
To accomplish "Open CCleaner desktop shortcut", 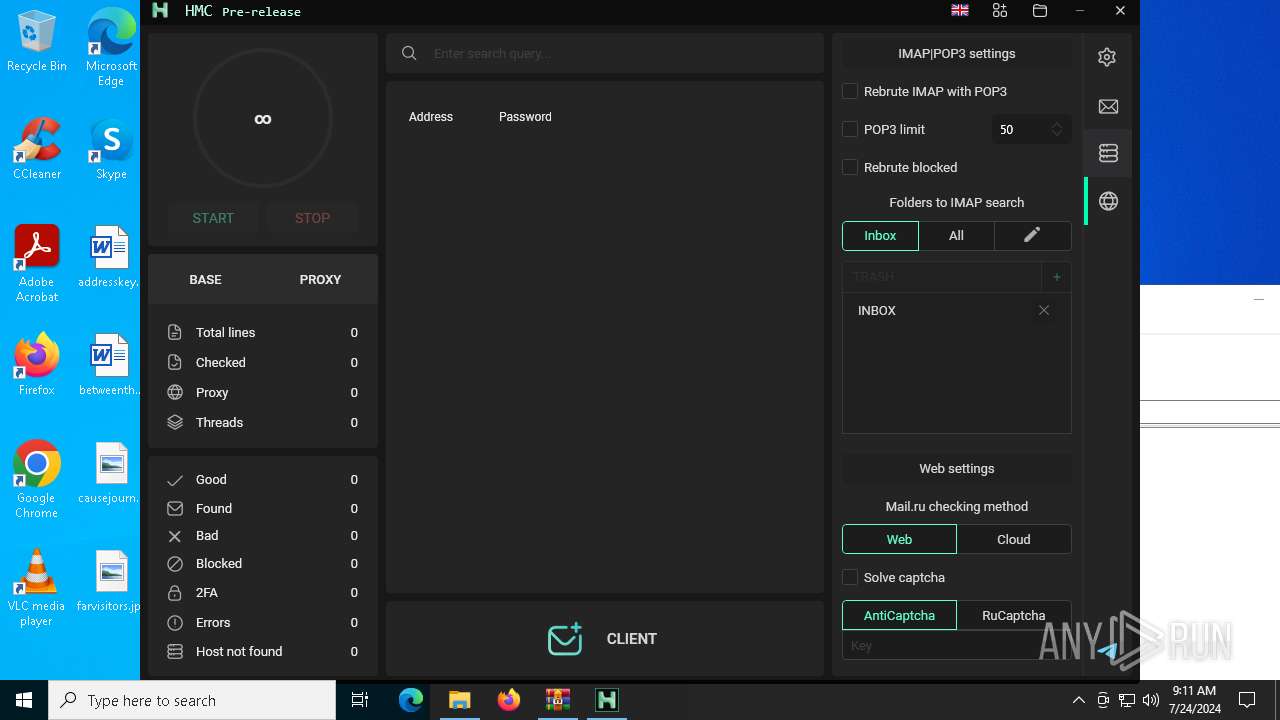I will tap(37, 148).
